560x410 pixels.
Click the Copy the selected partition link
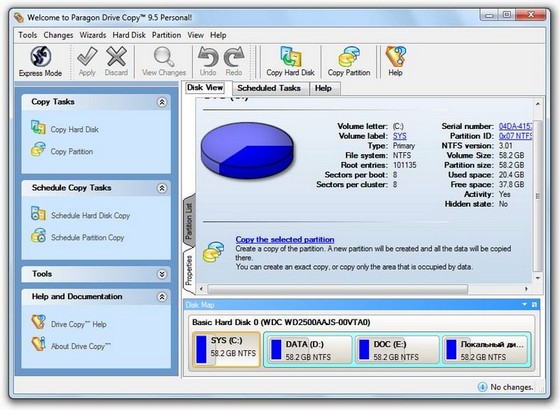click(x=285, y=240)
